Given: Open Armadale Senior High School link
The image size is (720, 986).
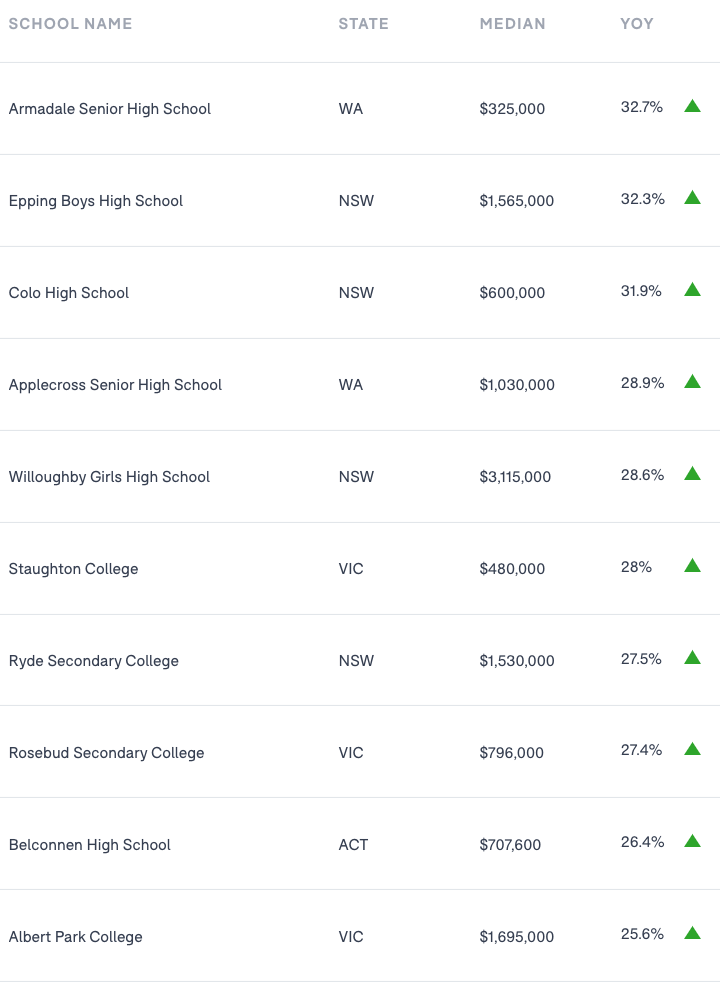Looking at the screenshot, I should pyautogui.click(x=110, y=109).
